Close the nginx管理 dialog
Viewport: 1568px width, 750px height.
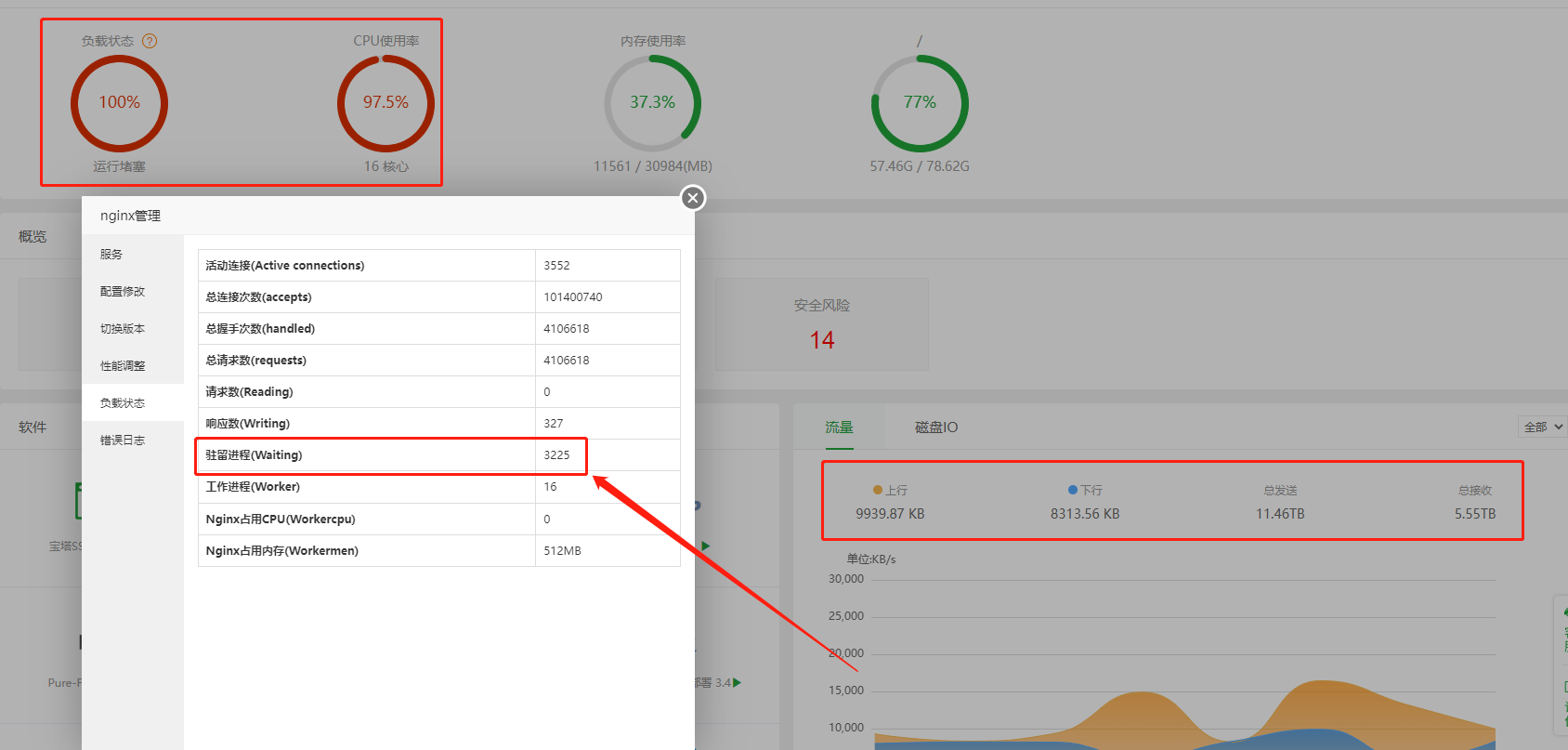(693, 198)
